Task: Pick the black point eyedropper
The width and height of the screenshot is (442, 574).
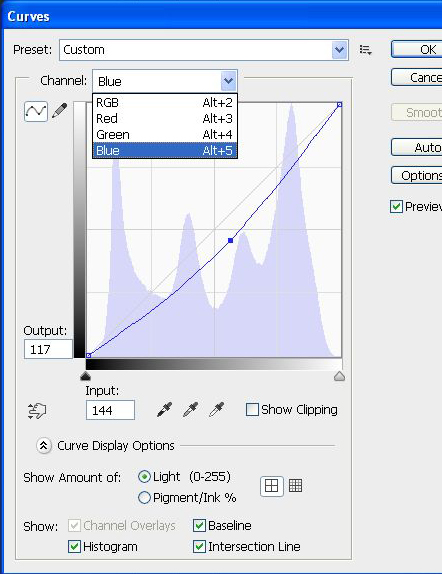Action: click(x=164, y=409)
